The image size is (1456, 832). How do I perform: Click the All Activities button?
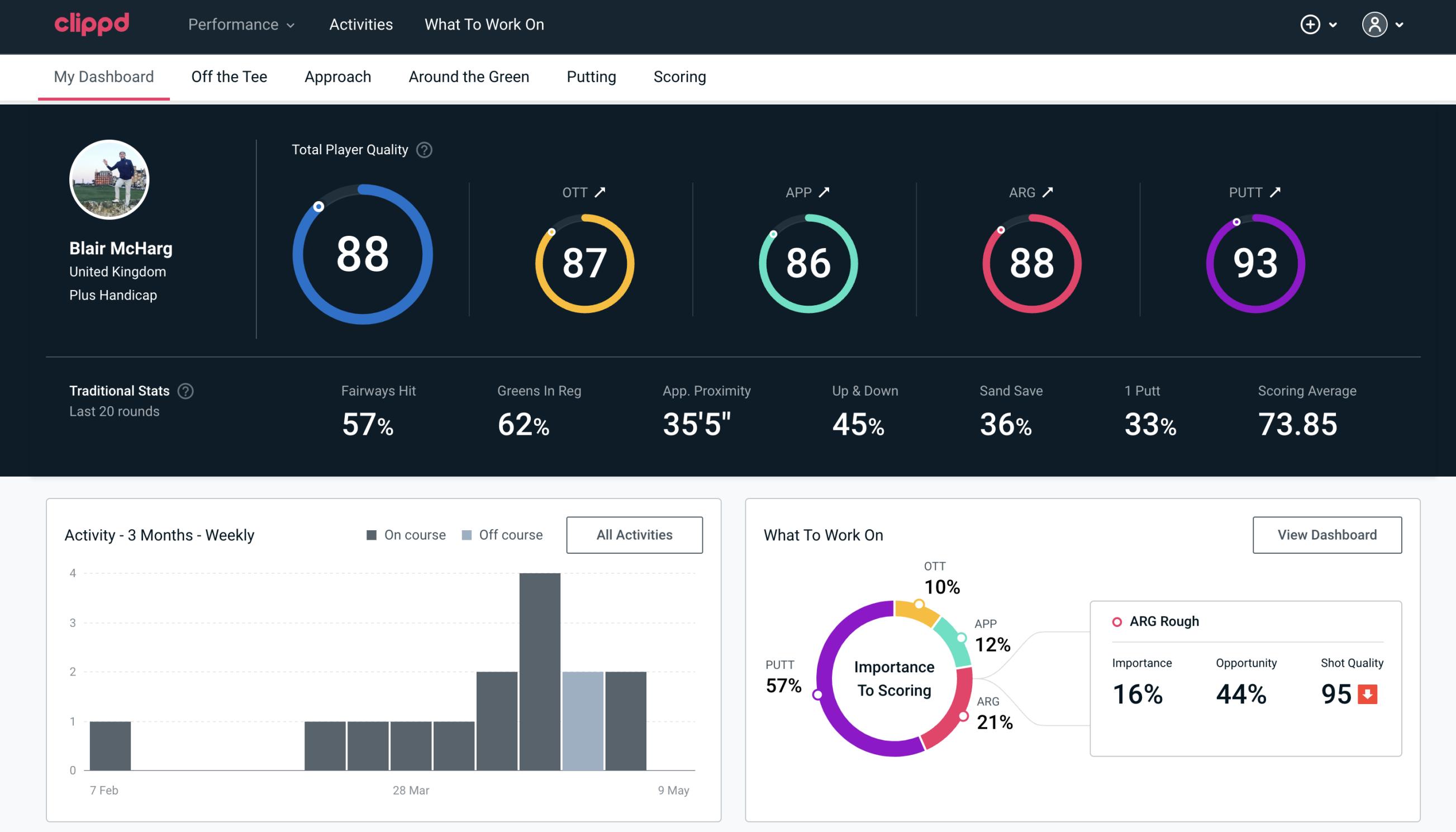click(x=634, y=535)
